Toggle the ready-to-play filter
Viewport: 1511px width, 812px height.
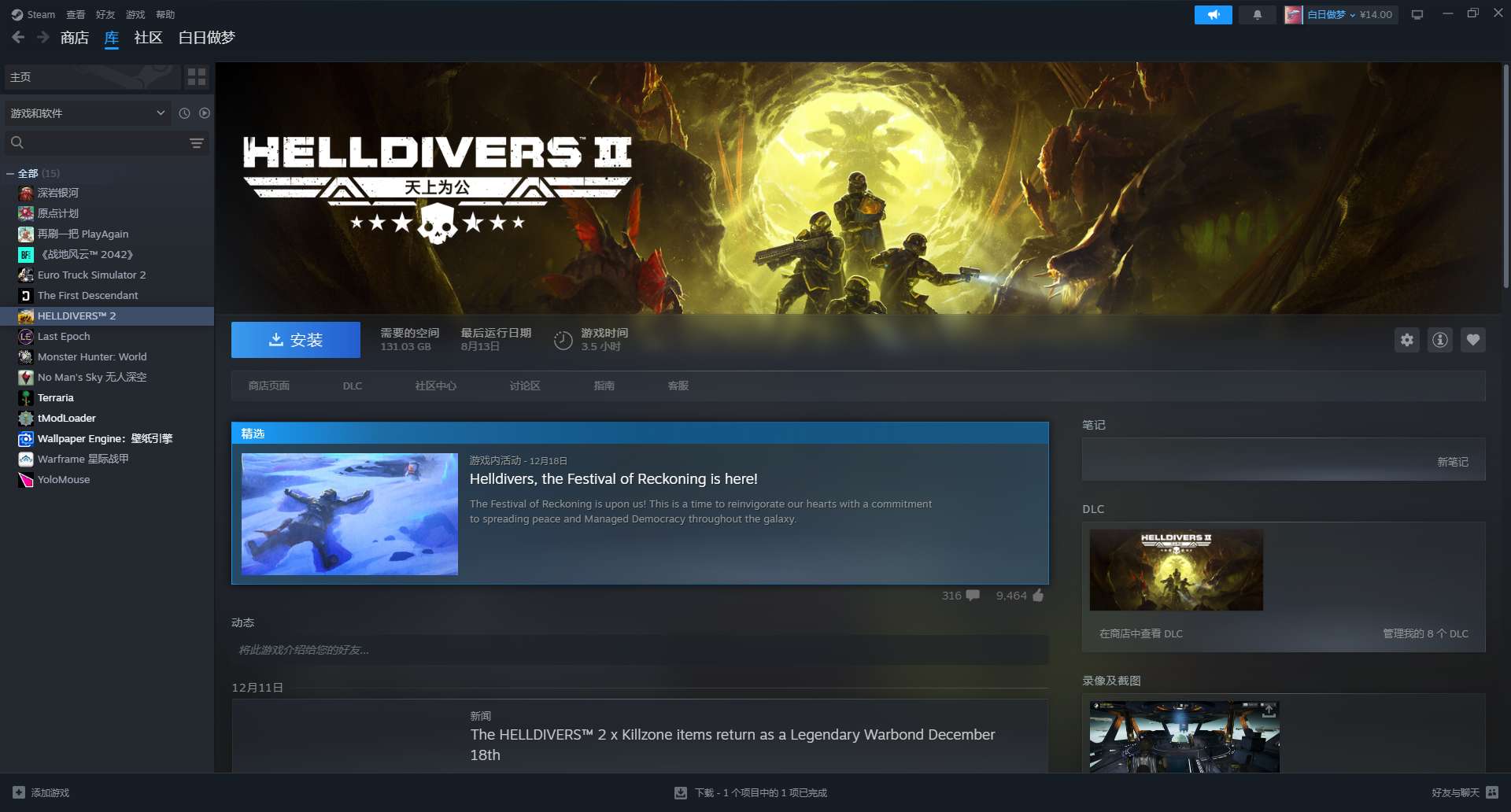pos(205,113)
